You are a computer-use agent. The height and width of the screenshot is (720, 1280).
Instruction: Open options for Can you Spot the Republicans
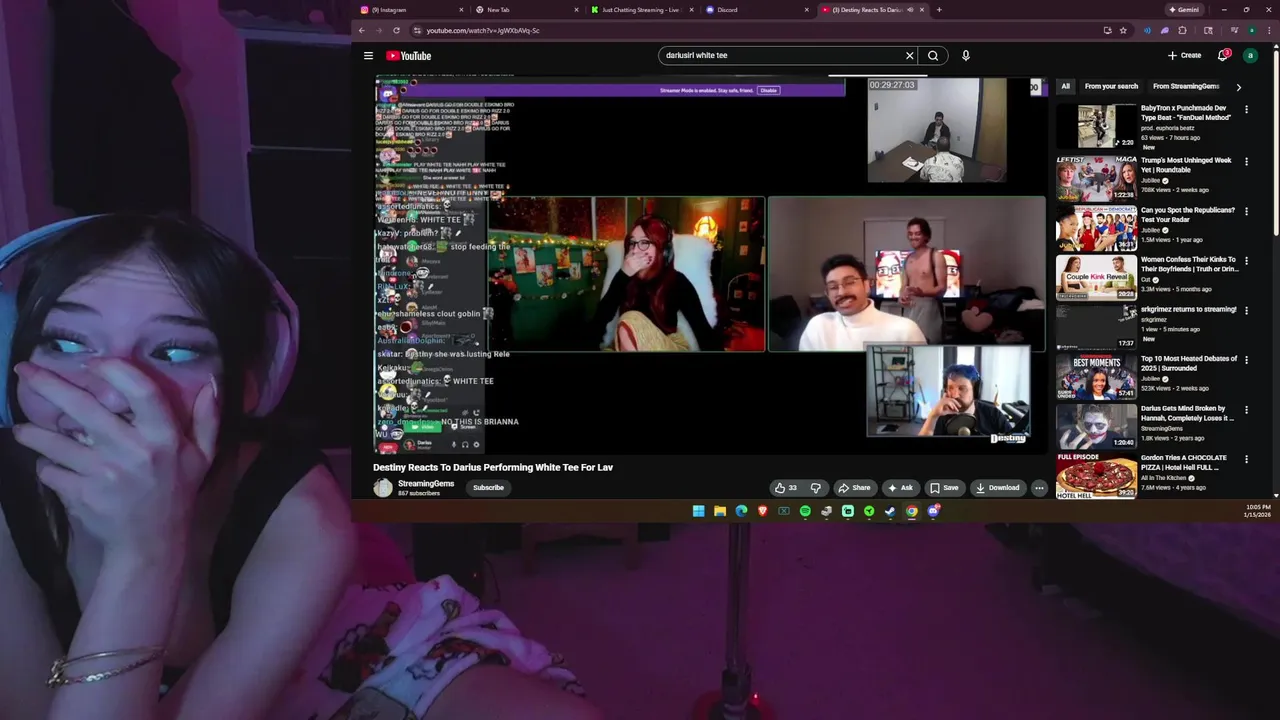tap(1246, 211)
